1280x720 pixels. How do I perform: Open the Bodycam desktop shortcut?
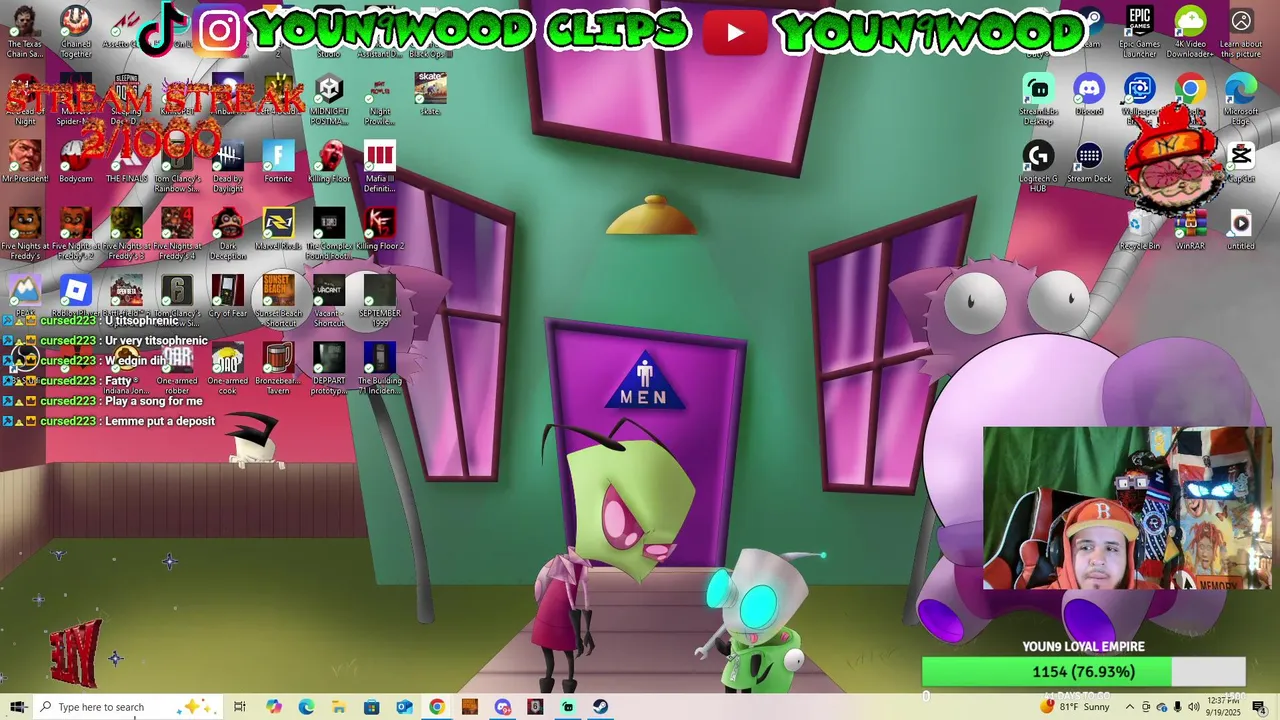(x=76, y=162)
